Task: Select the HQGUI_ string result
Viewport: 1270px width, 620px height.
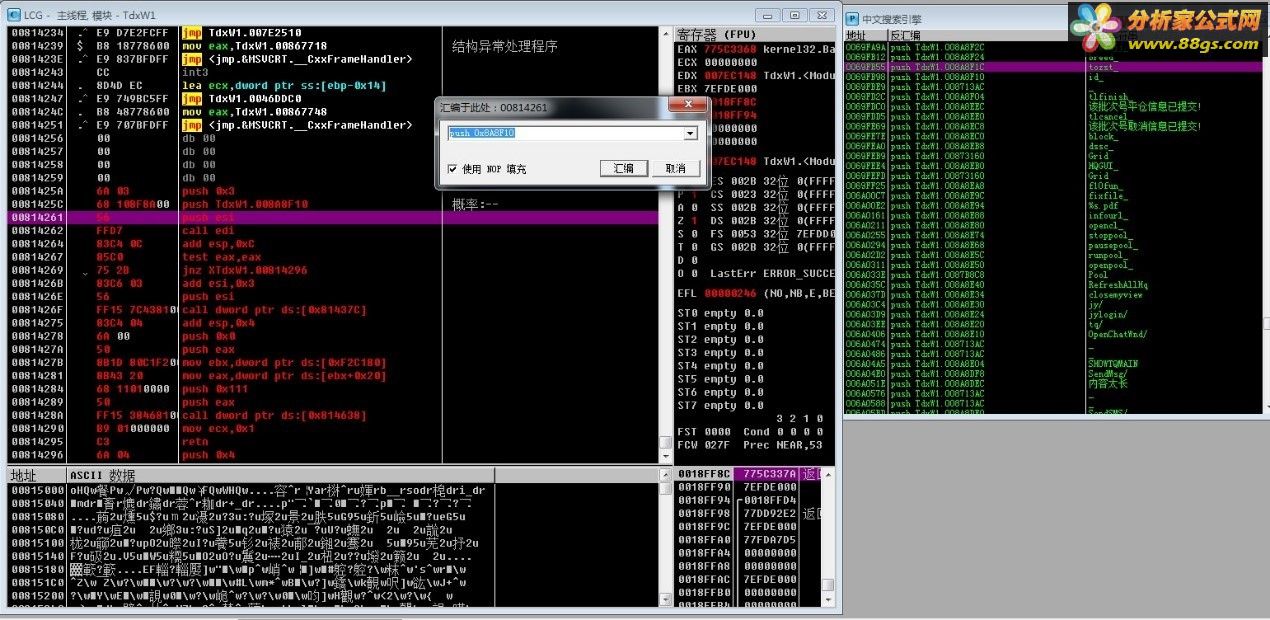Action: pyautogui.click(x=1102, y=166)
